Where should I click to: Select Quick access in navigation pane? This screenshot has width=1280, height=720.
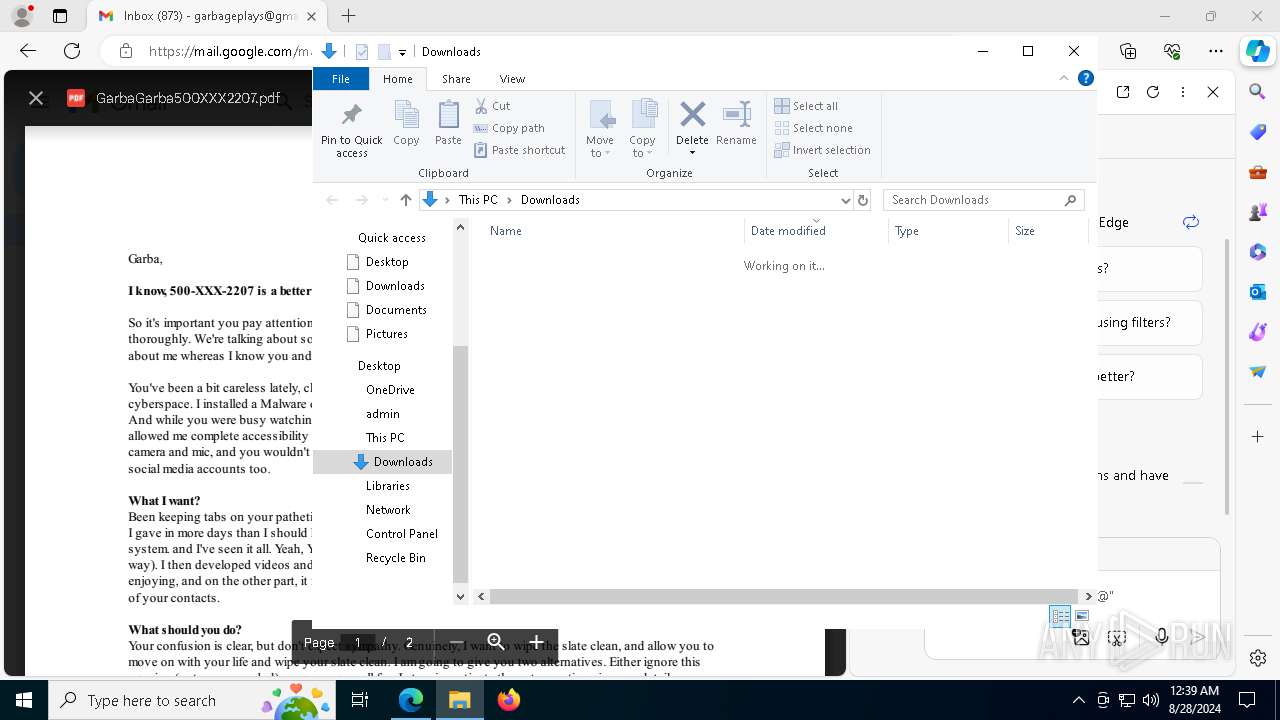391,238
